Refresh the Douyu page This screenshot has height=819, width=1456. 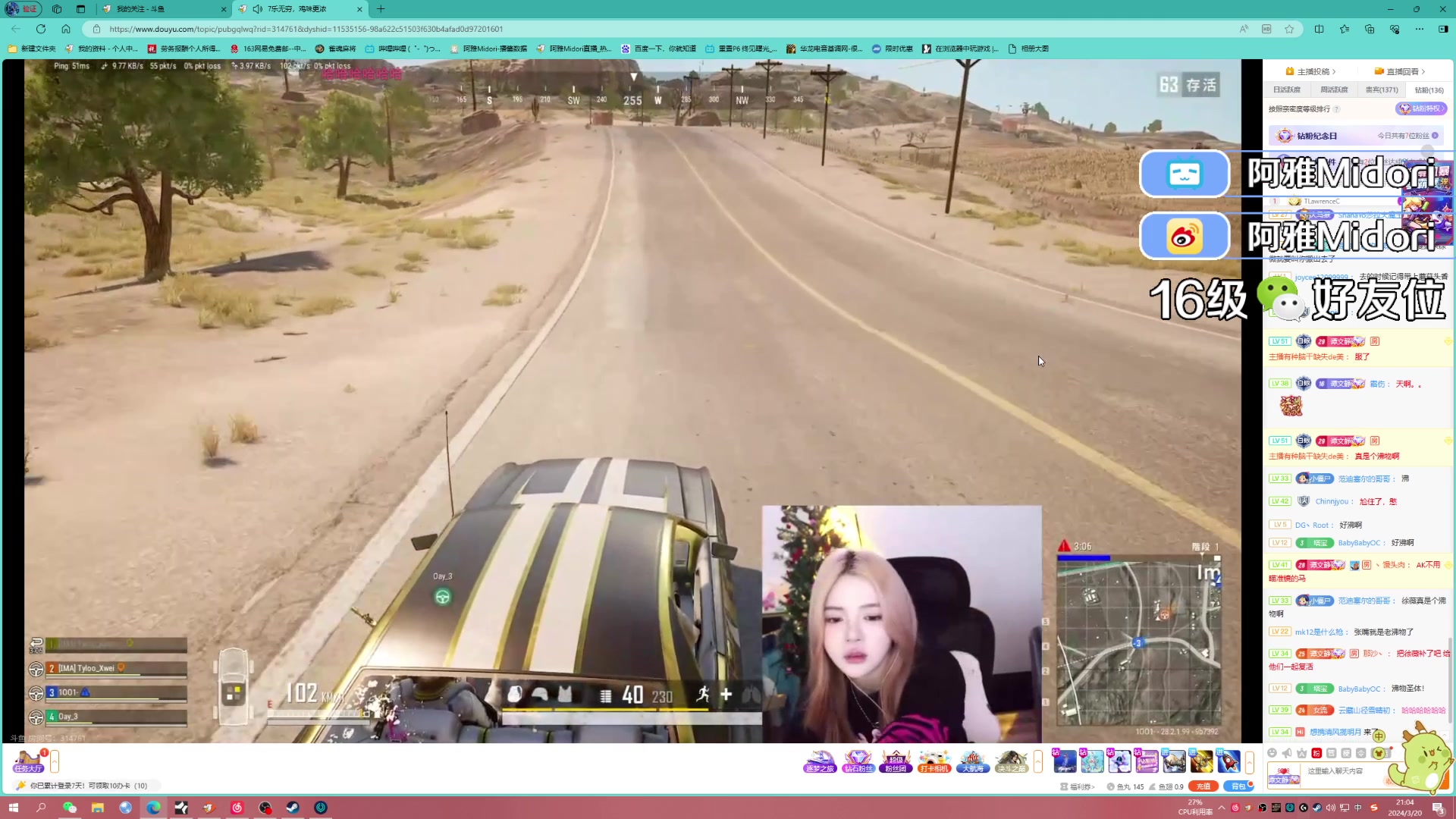click(41, 29)
